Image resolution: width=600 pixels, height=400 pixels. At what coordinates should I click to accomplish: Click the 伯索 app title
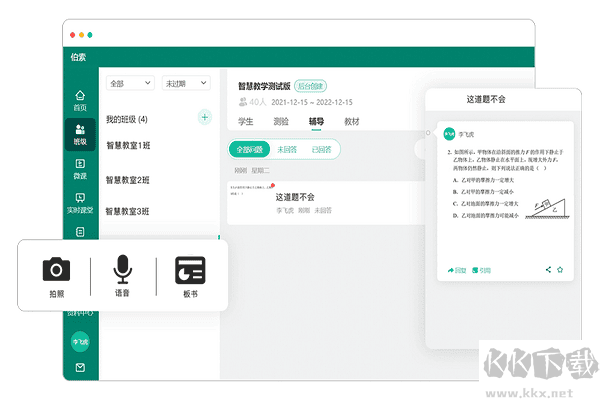(78, 57)
